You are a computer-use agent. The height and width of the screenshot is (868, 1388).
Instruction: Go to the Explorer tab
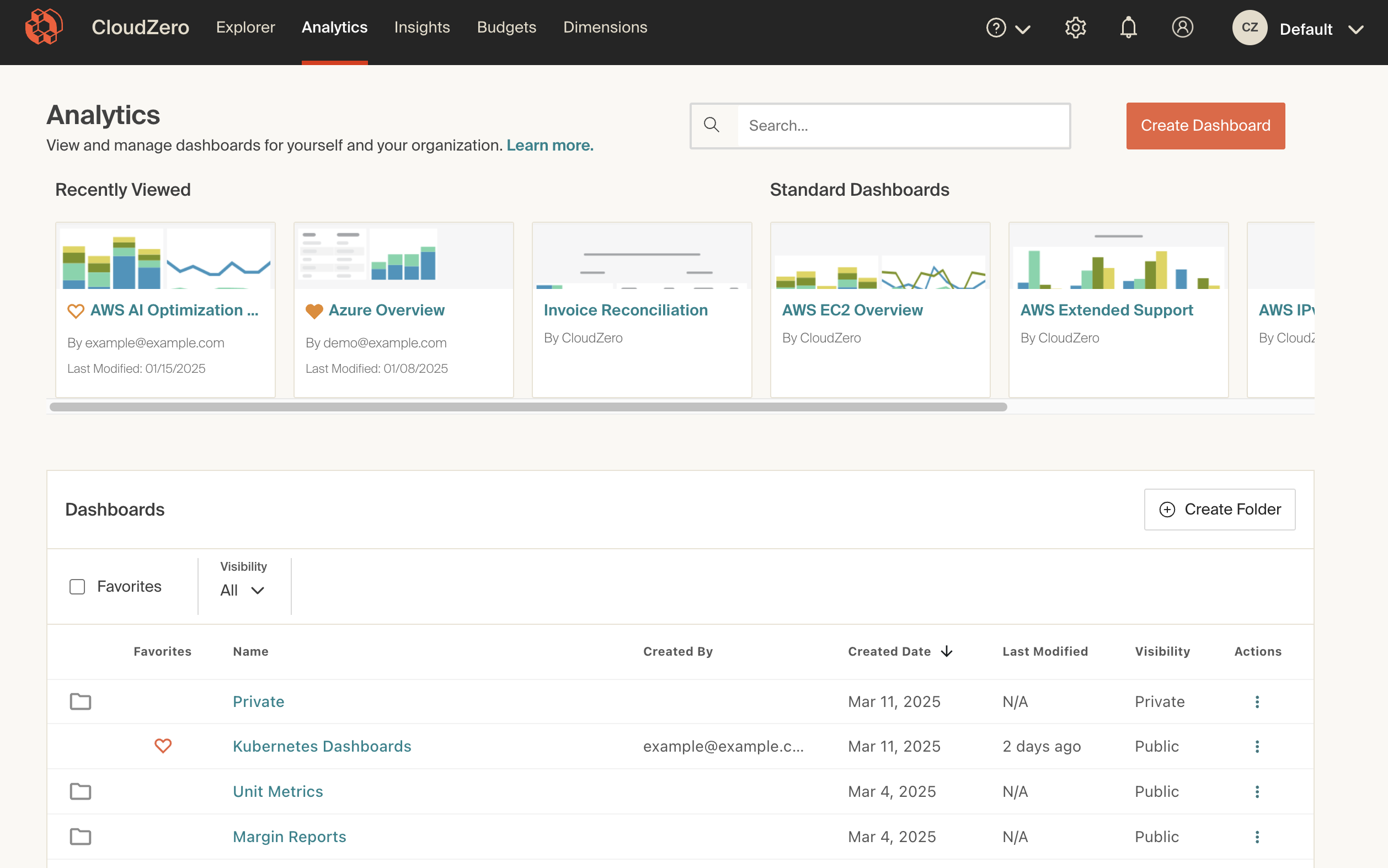click(245, 27)
